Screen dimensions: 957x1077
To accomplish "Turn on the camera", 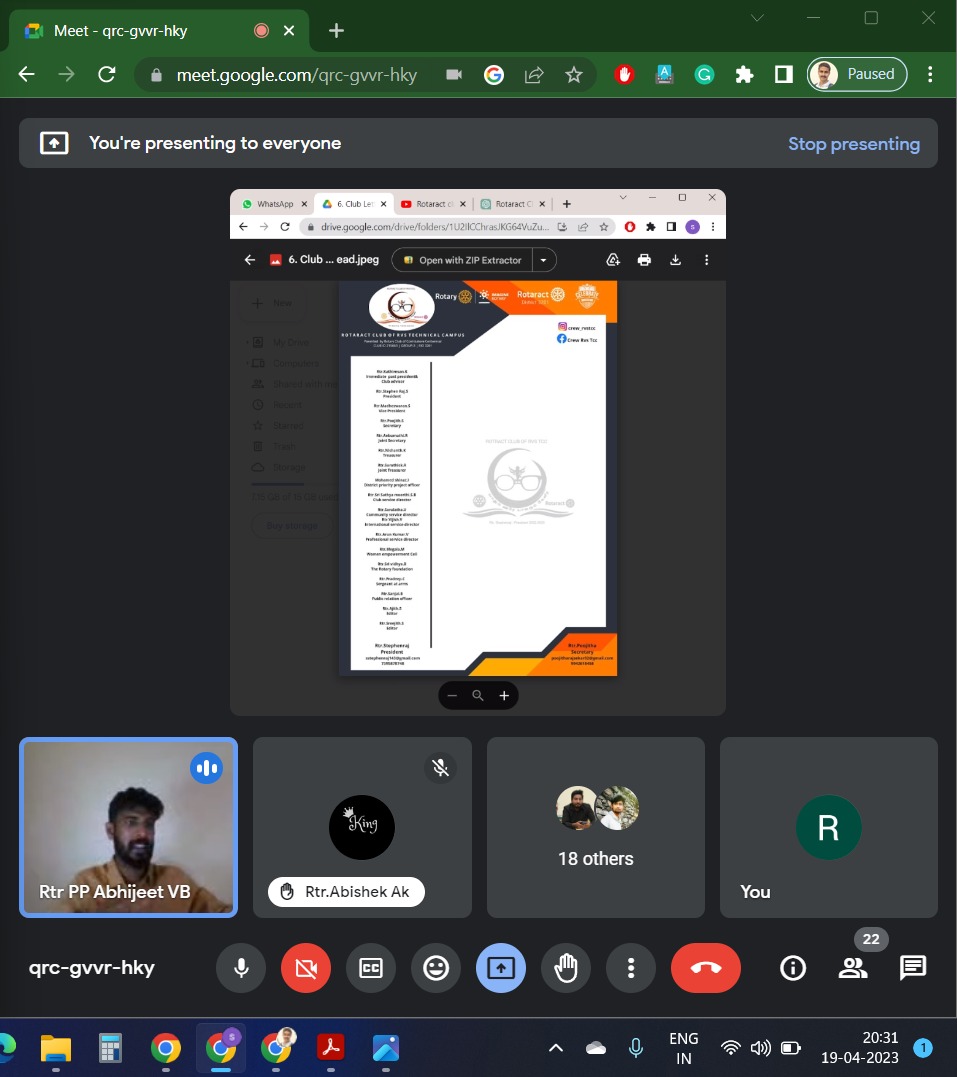I will coord(306,968).
